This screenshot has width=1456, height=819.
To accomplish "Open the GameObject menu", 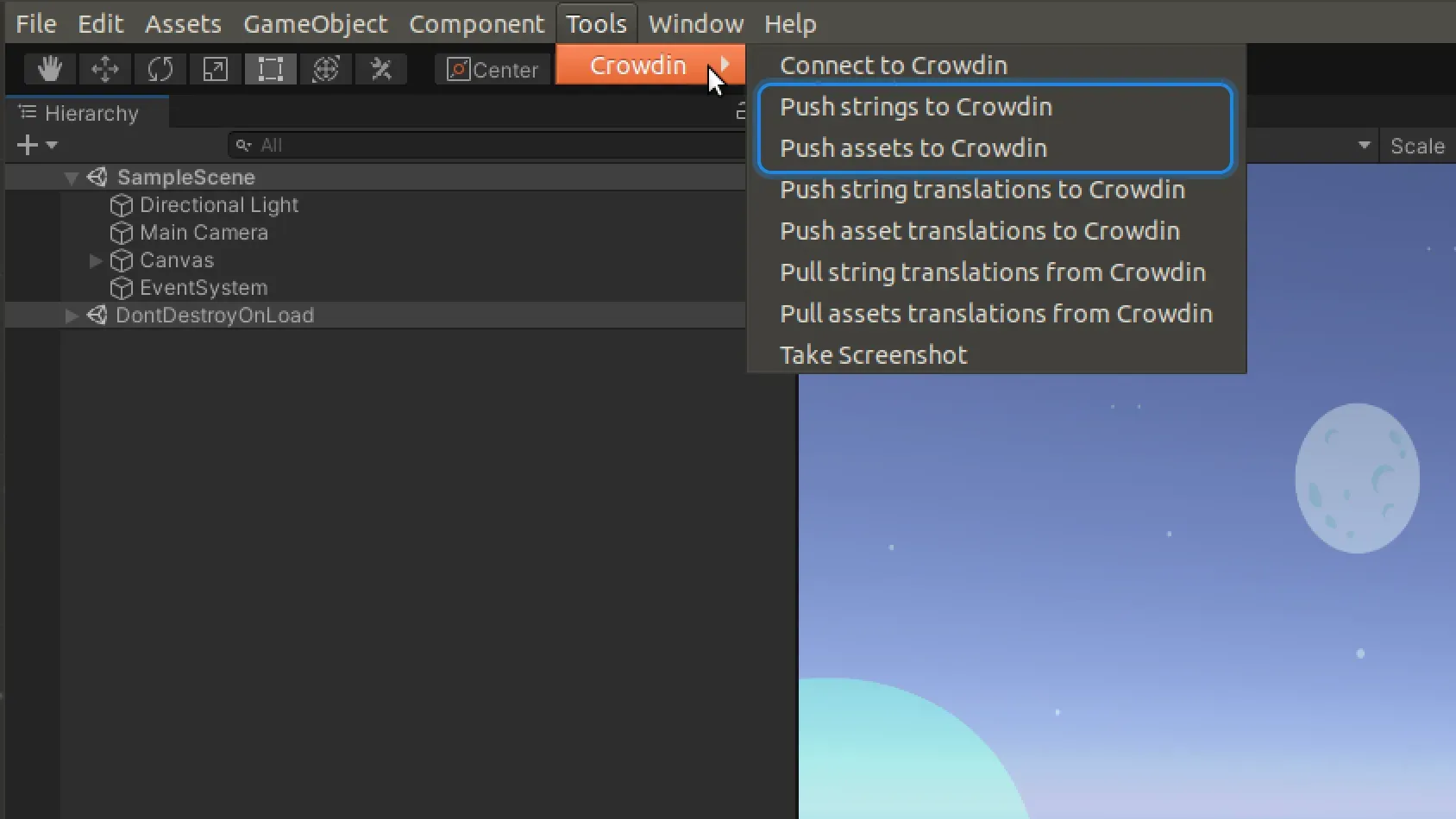I will (316, 23).
